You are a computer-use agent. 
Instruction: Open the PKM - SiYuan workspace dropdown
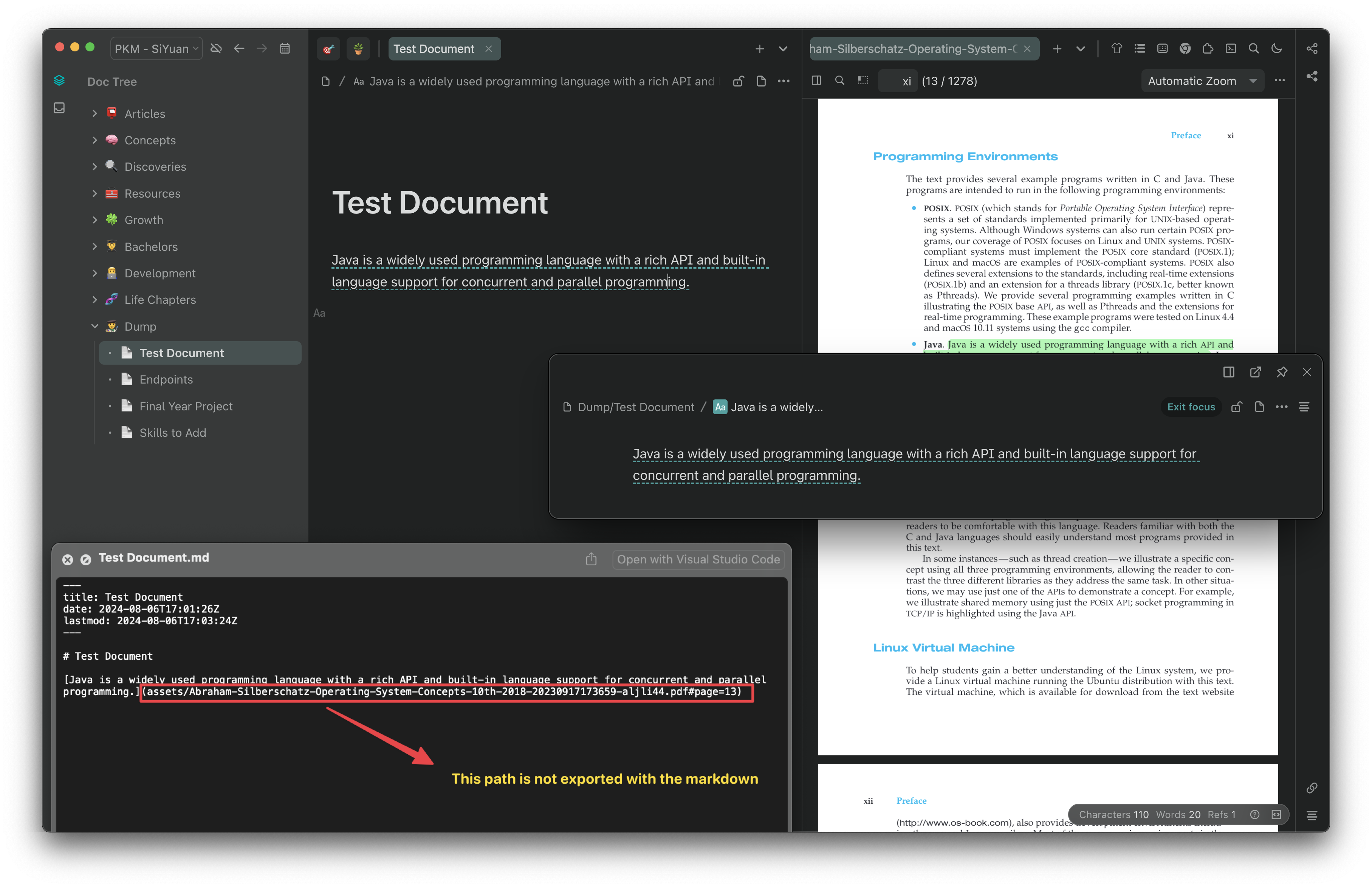(x=156, y=48)
